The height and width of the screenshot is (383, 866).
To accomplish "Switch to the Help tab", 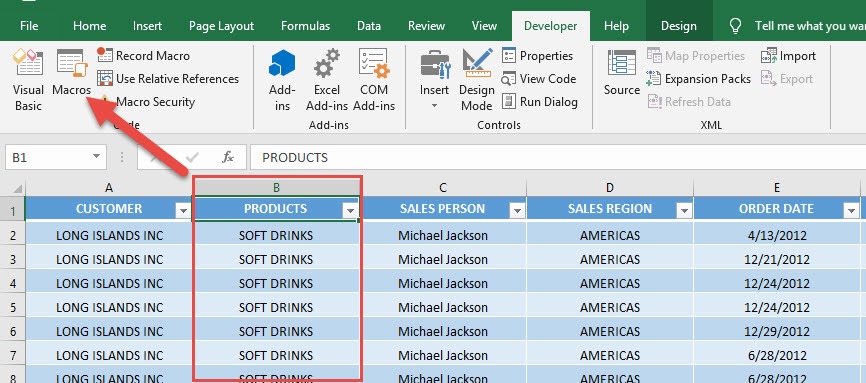I will point(616,26).
